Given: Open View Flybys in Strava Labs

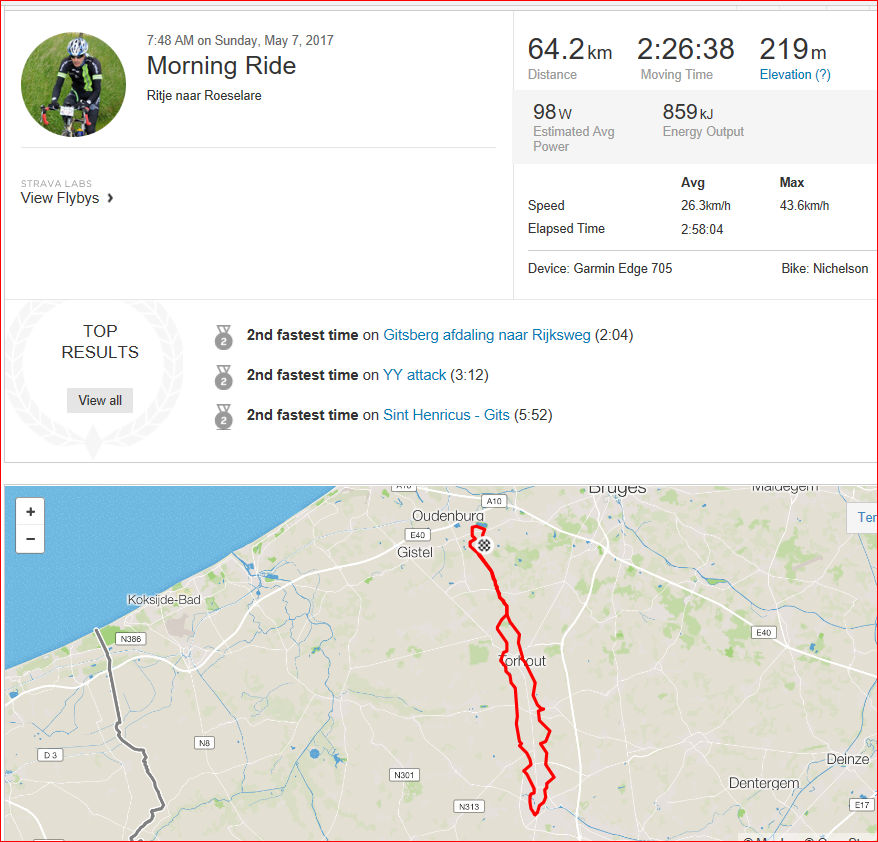Looking at the screenshot, I should (x=60, y=198).
